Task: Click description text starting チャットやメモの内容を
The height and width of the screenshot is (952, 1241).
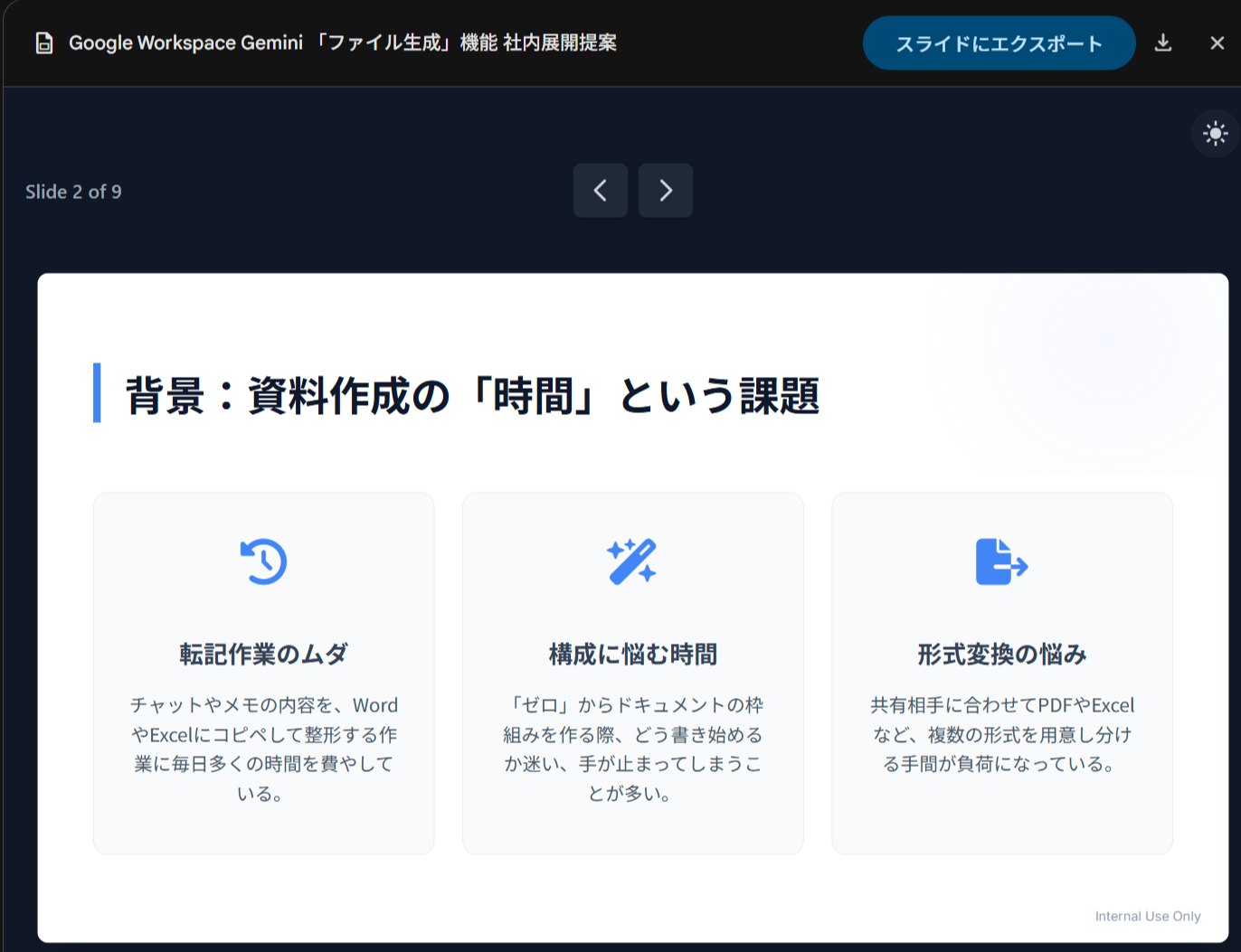Action: [x=263, y=749]
